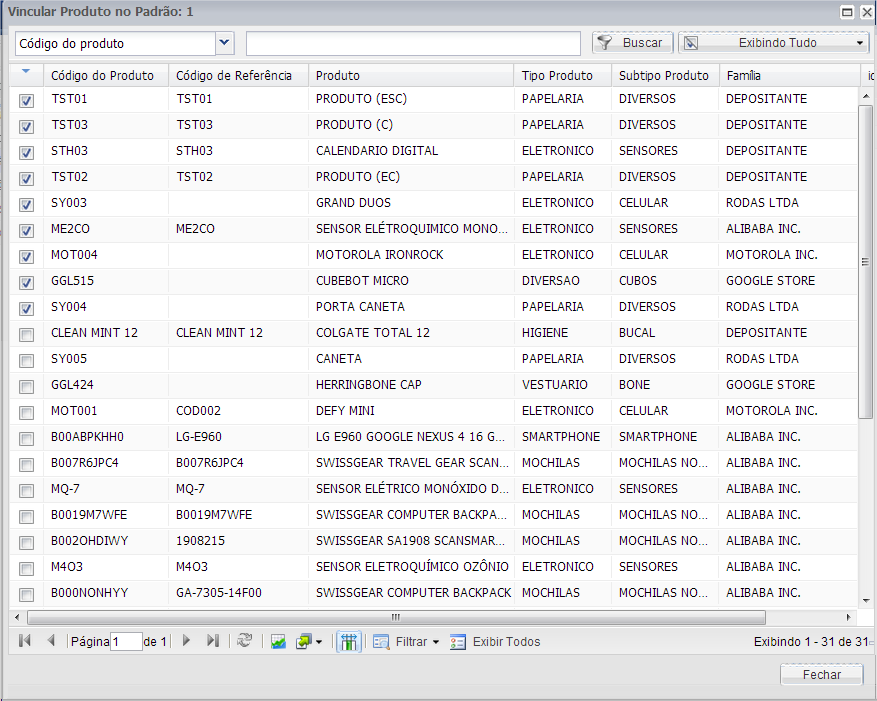The image size is (877, 701).
Task: Open the Exibindo Tudo dropdown
Action: point(858,42)
